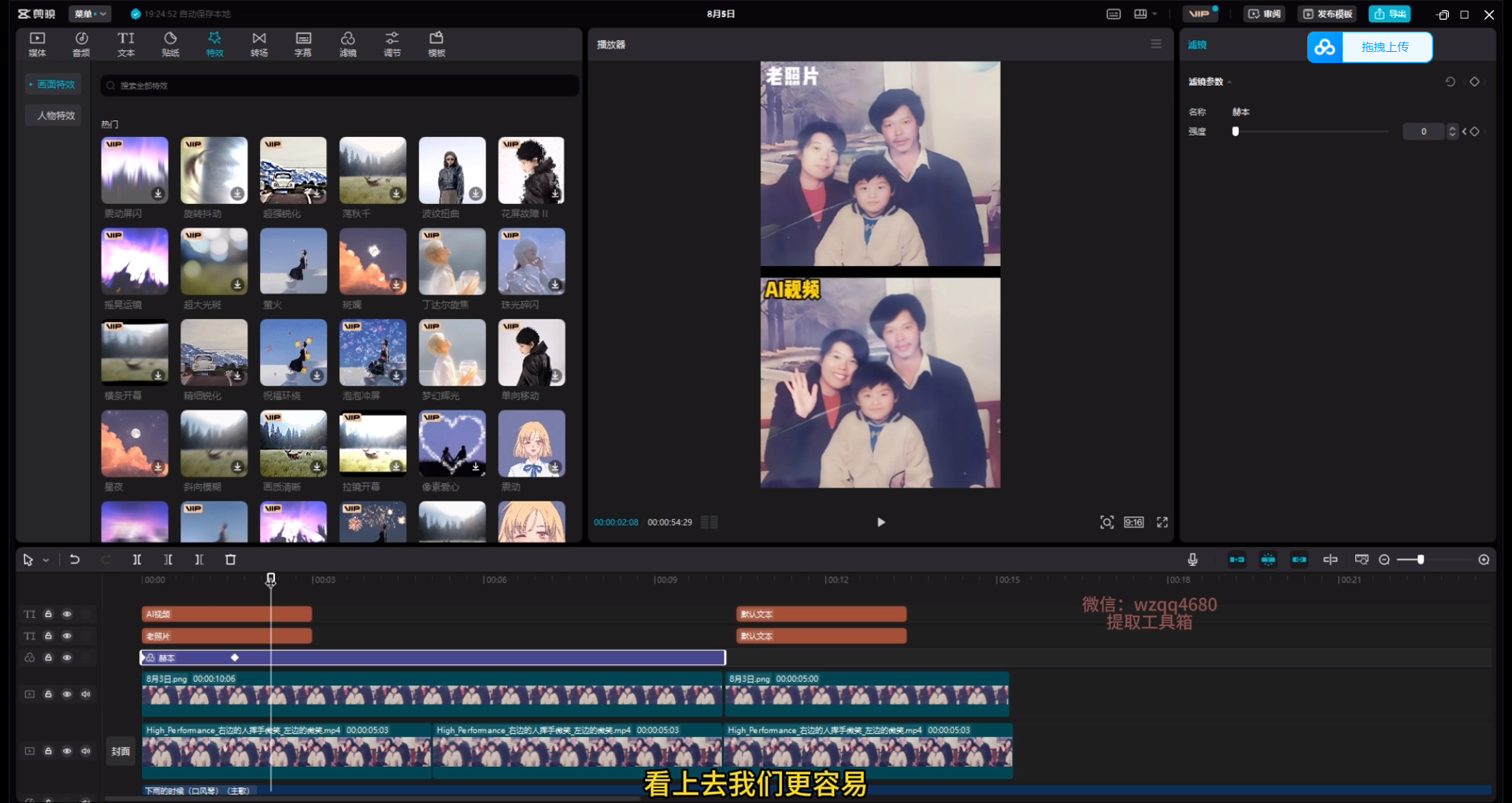
Task: Switch to the 转场 transitions tab
Action: click(259, 44)
